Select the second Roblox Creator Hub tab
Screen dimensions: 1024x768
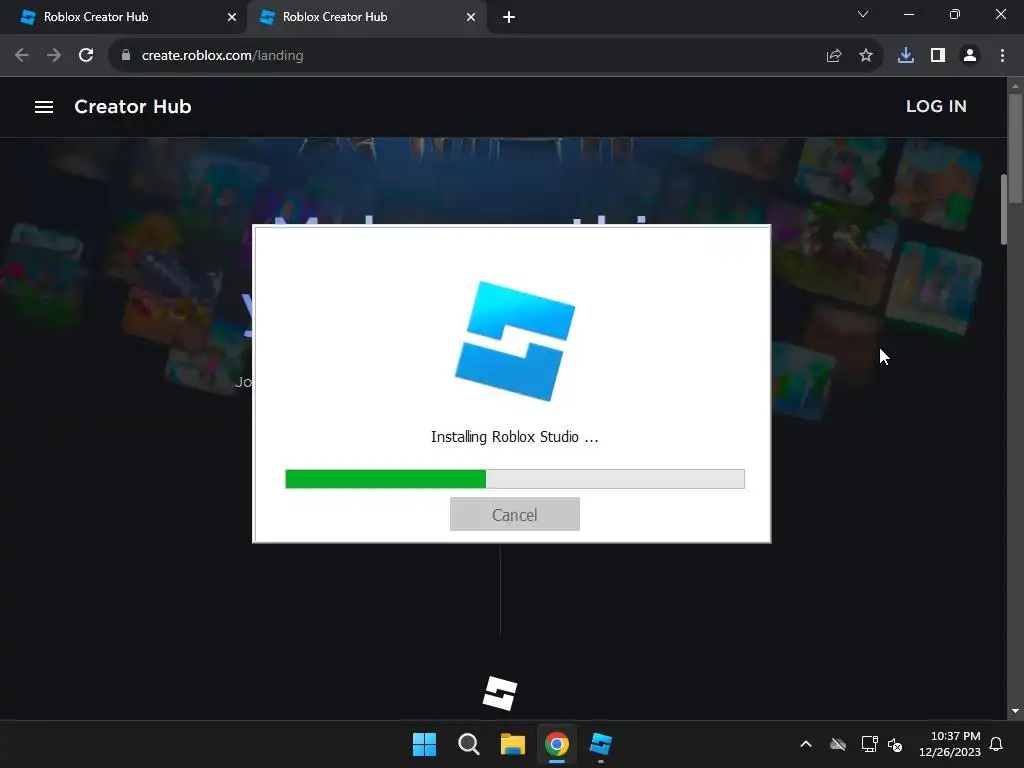[366, 17]
